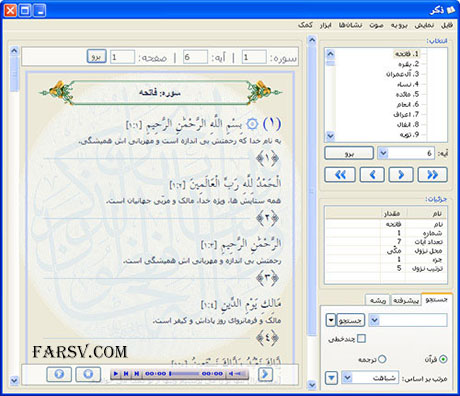
Task: Select sura 4. نساء in list
Action: point(408,84)
